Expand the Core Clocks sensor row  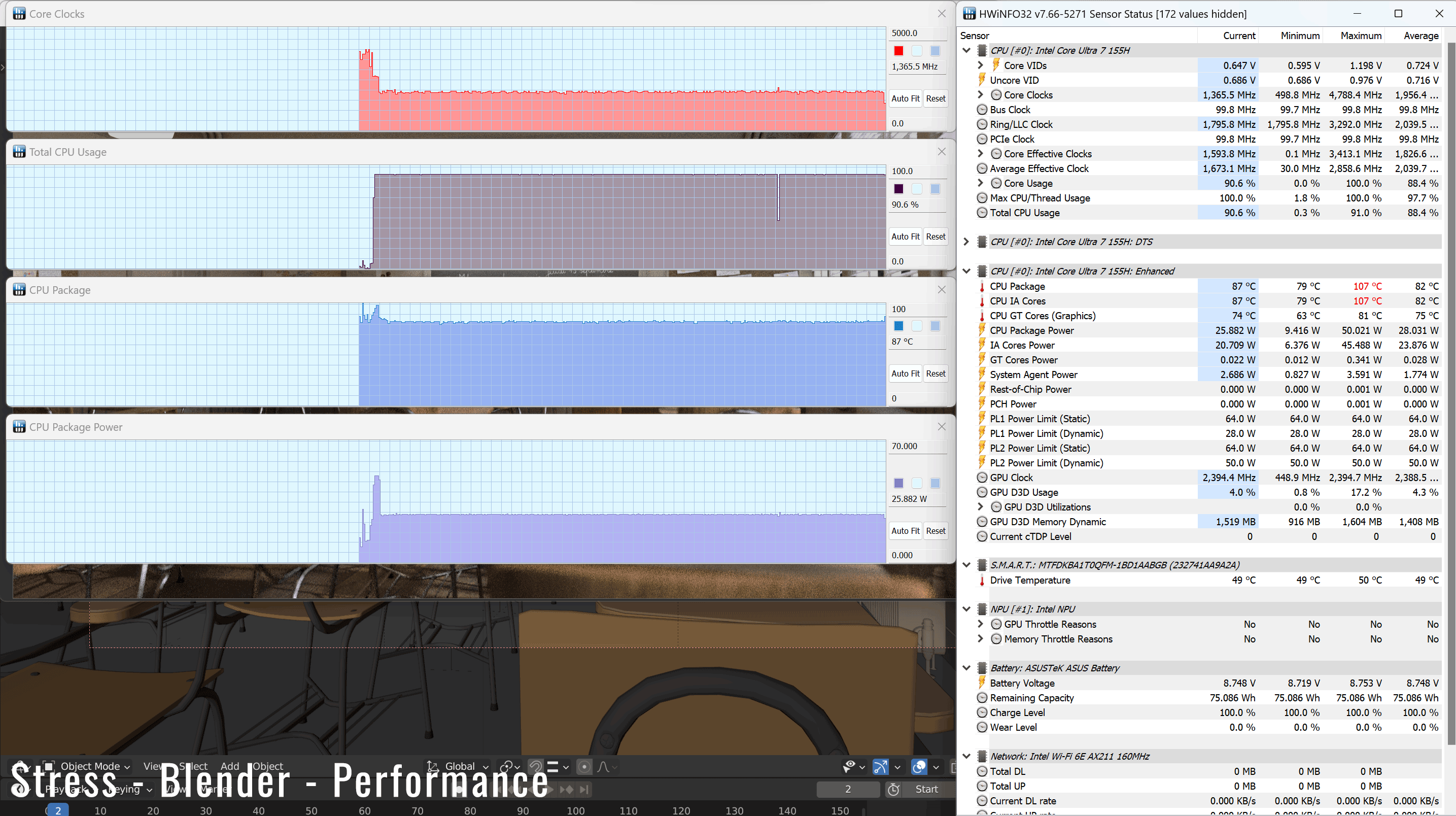click(981, 94)
